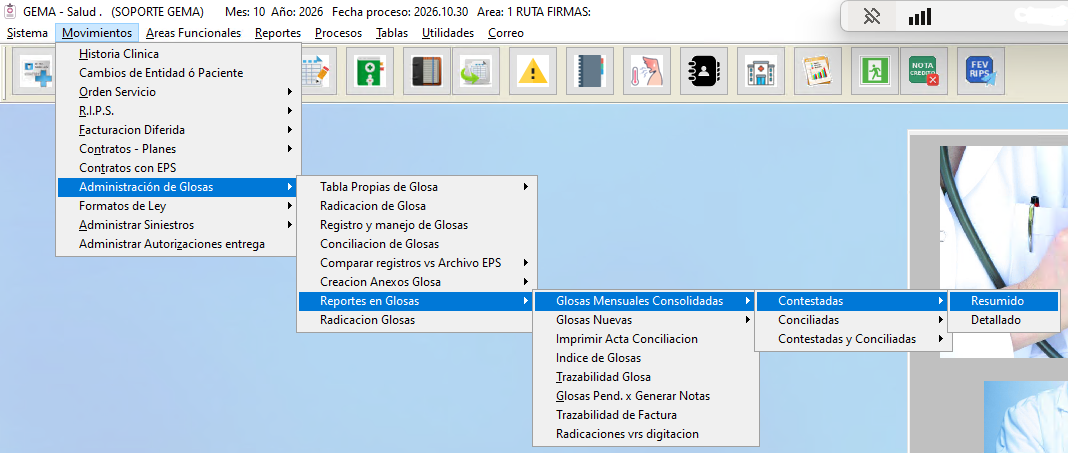Expand Formatos de Ley submenu
The width and height of the screenshot is (1076, 453).
point(178,206)
